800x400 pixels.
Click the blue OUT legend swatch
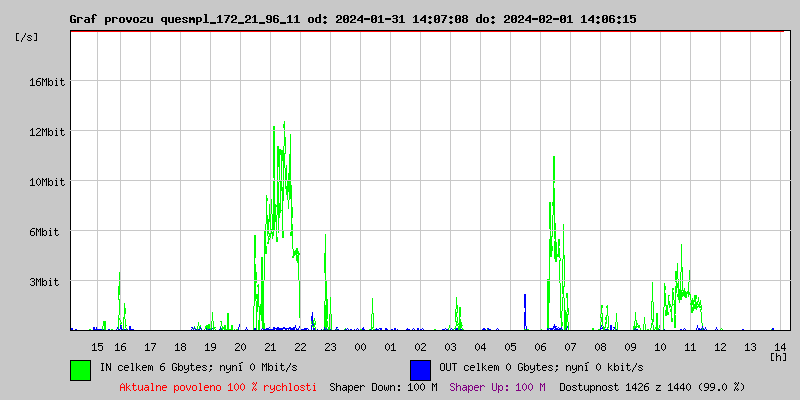[x=420, y=369]
